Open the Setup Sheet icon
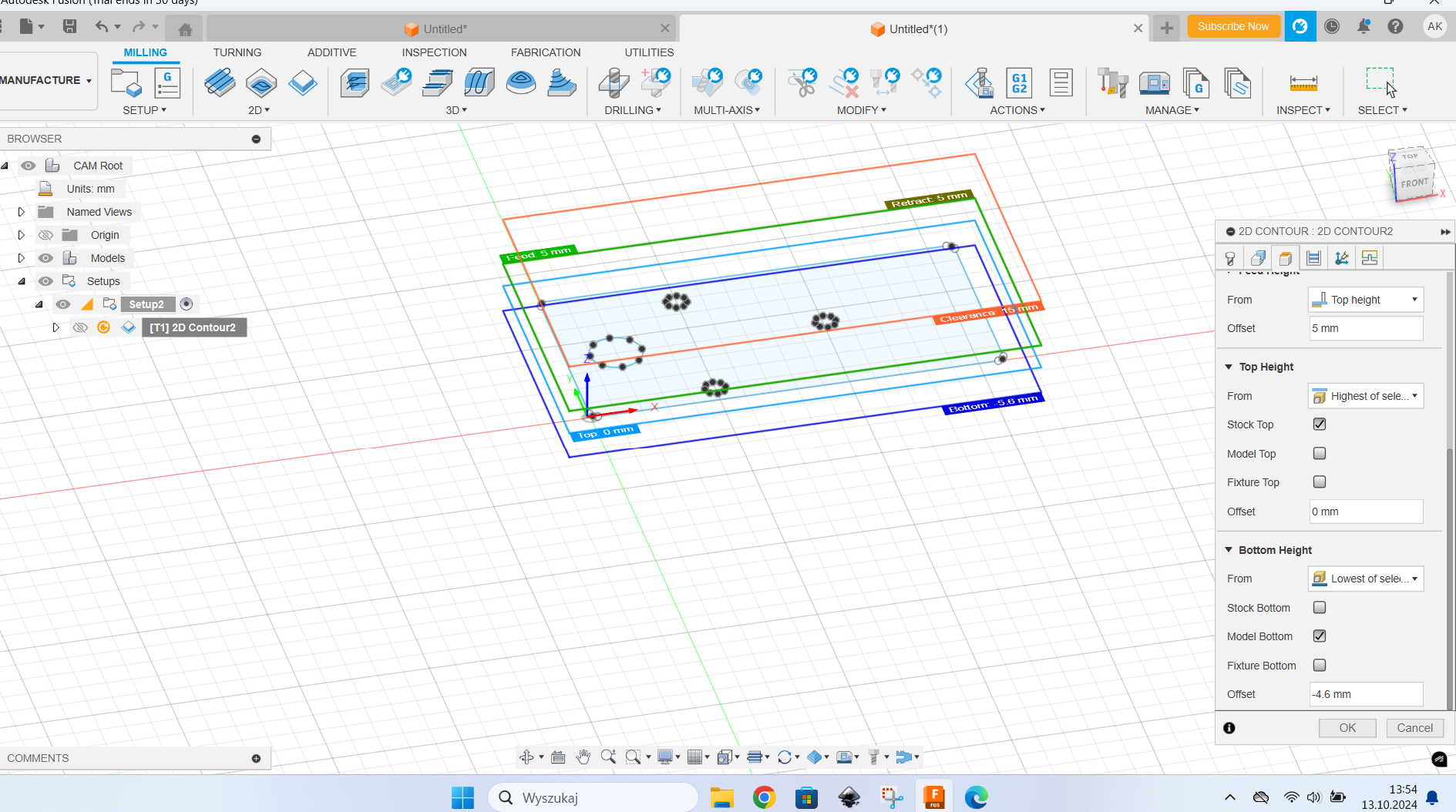1456x812 pixels. (1061, 82)
